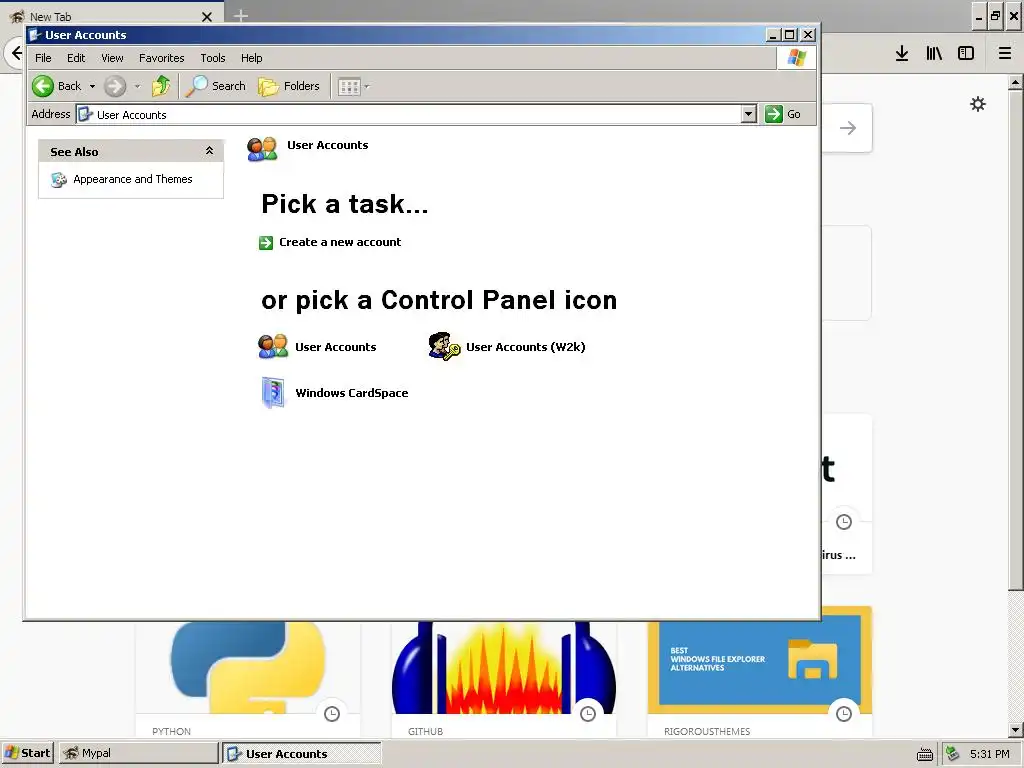Switch to Mypal taskbar button
Image resolution: width=1024 pixels, height=768 pixels.
138,753
